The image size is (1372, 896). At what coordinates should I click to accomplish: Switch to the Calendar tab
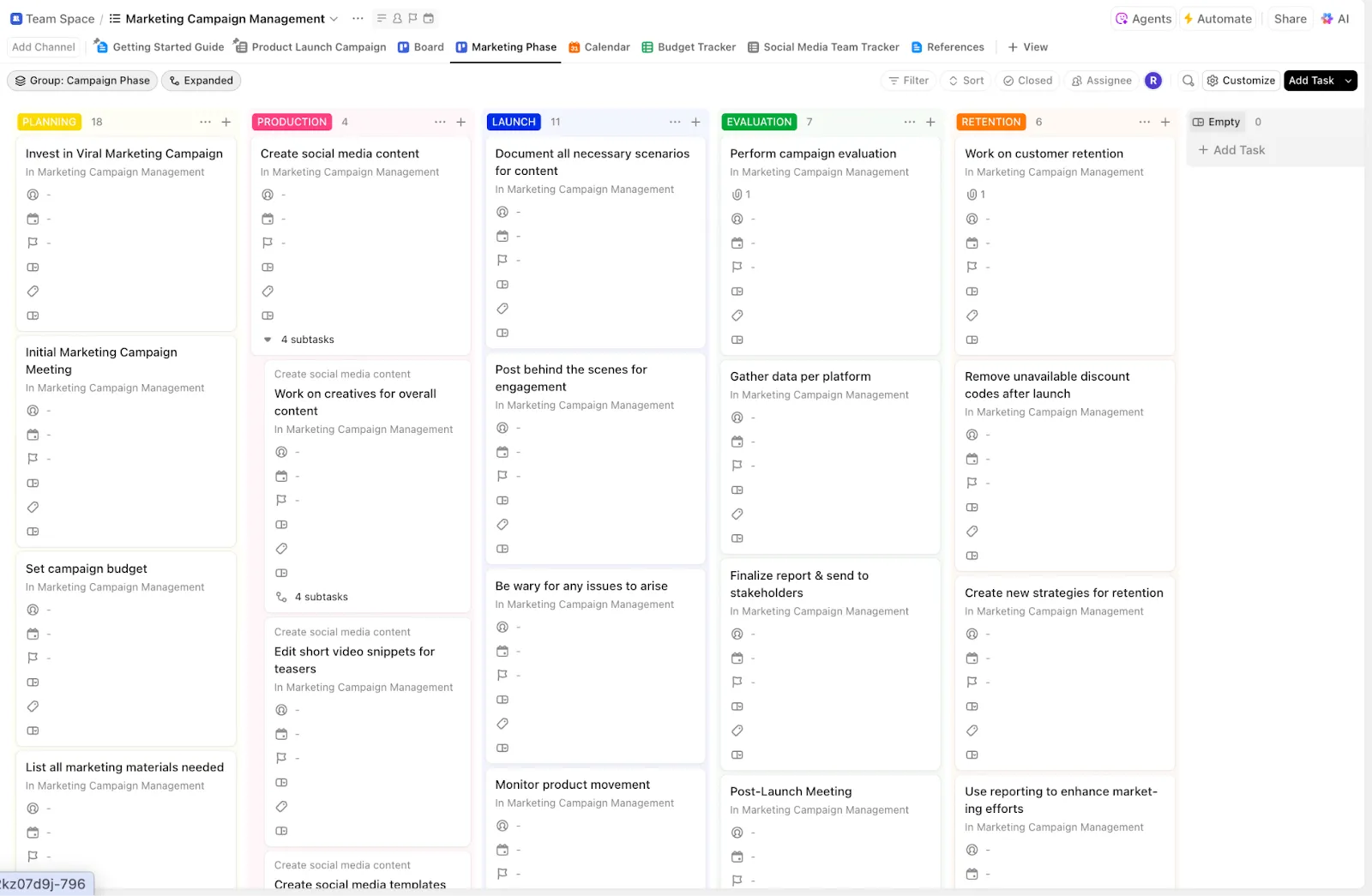pos(599,47)
